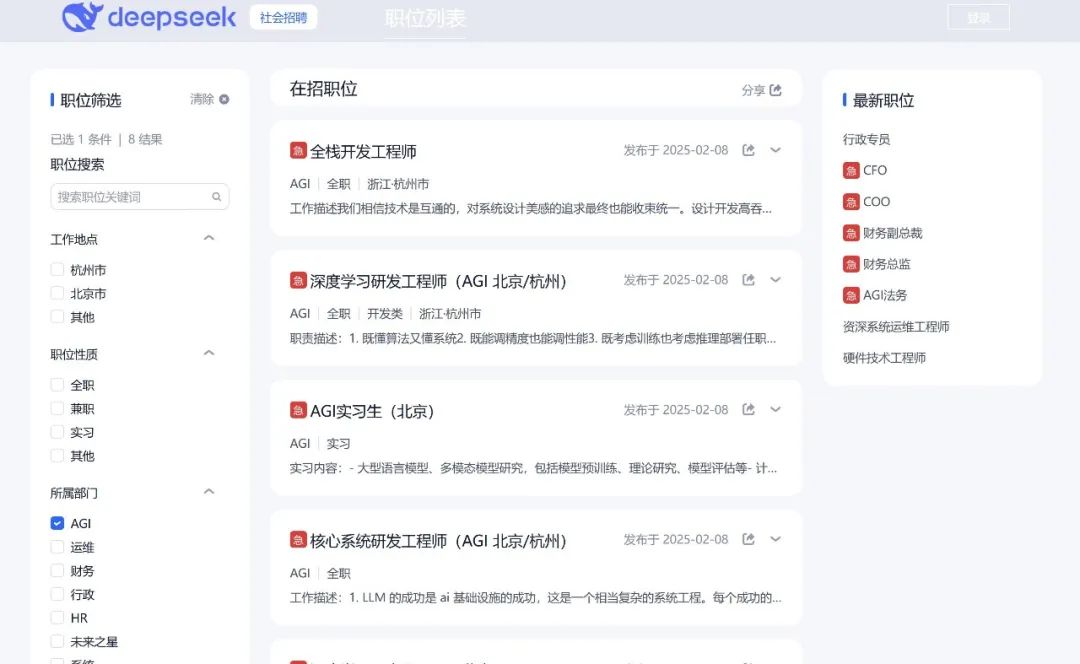Viewport: 1080px width, 664px height.
Task: Expand the 全栈开发工程师 job details chevron
Action: tap(776, 150)
